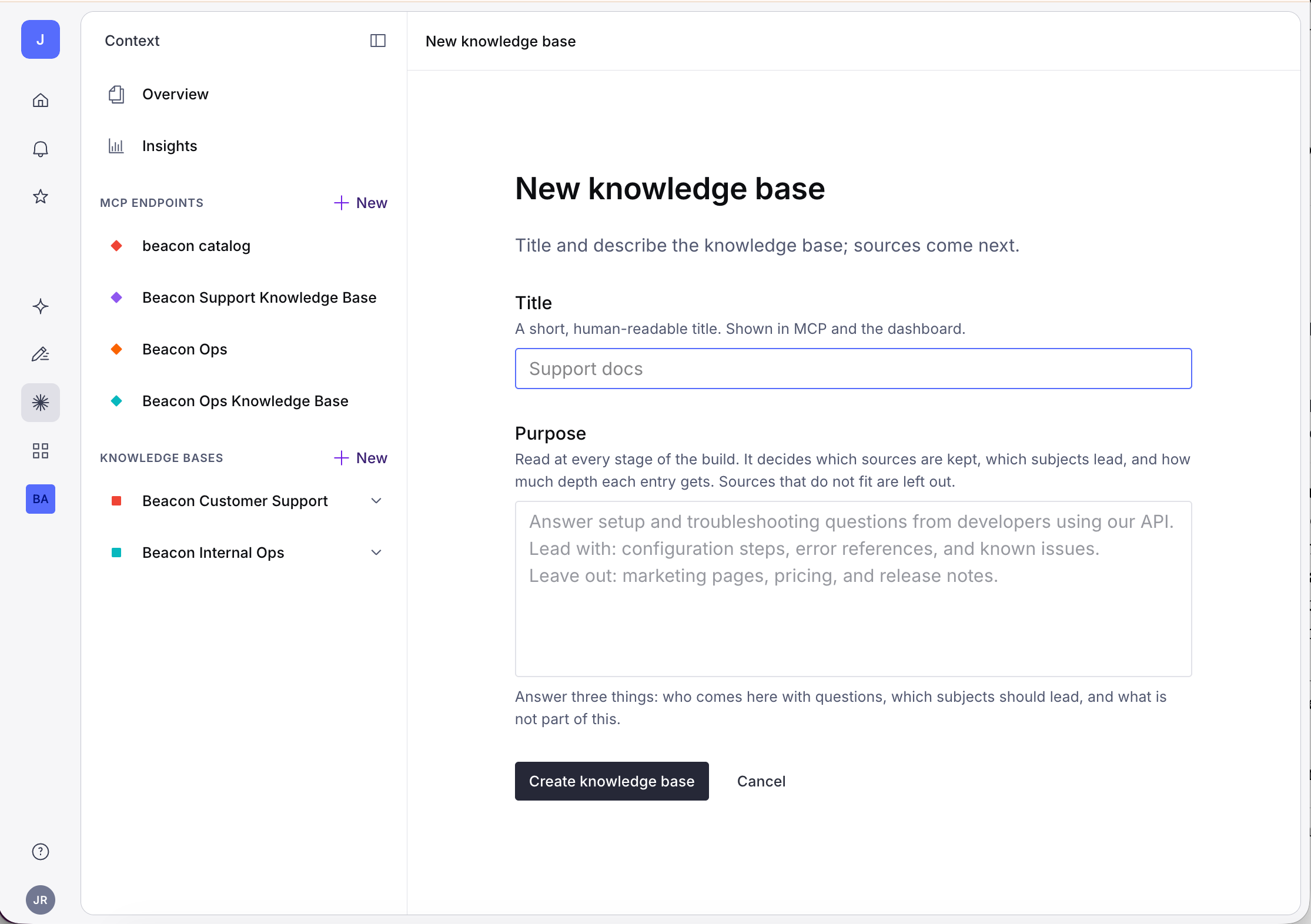1311x924 pixels.
Task: Click the red square Beacon Customer Support swatch
Action: [116, 501]
